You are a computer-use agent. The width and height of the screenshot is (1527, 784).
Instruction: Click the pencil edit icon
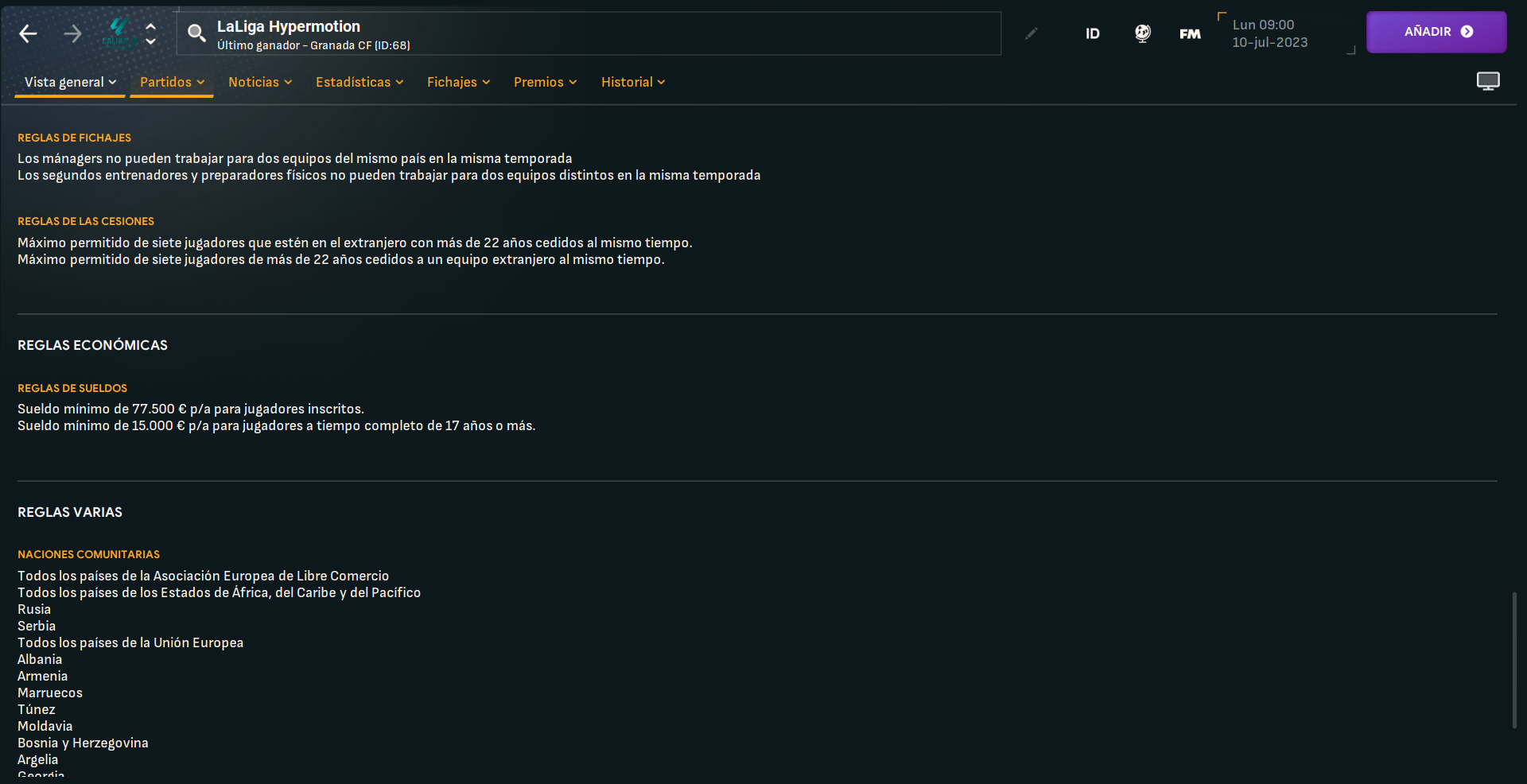pos(1031,33)
